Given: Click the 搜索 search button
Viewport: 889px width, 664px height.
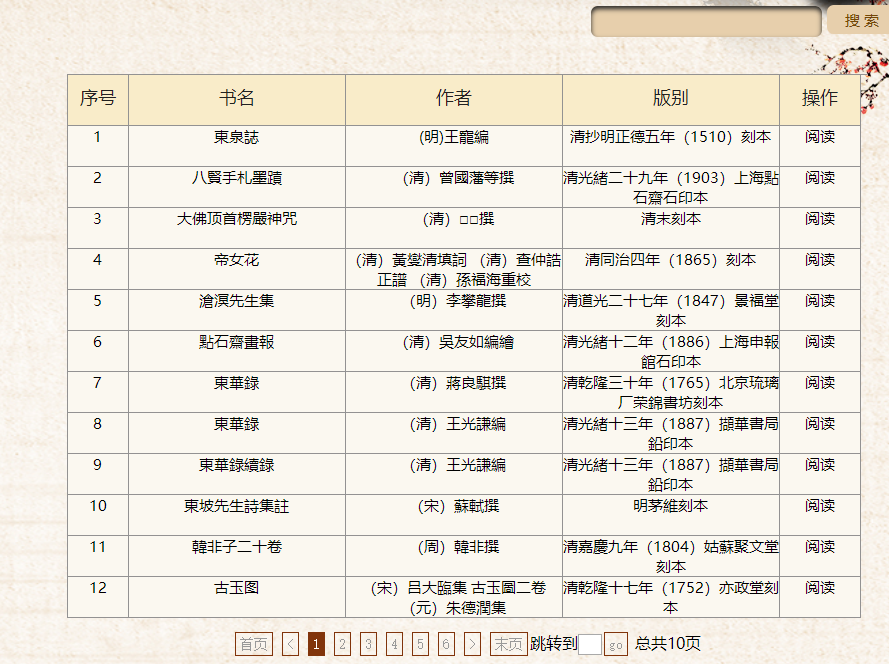Looking at the screenshot, I should [x=859, y=21].
